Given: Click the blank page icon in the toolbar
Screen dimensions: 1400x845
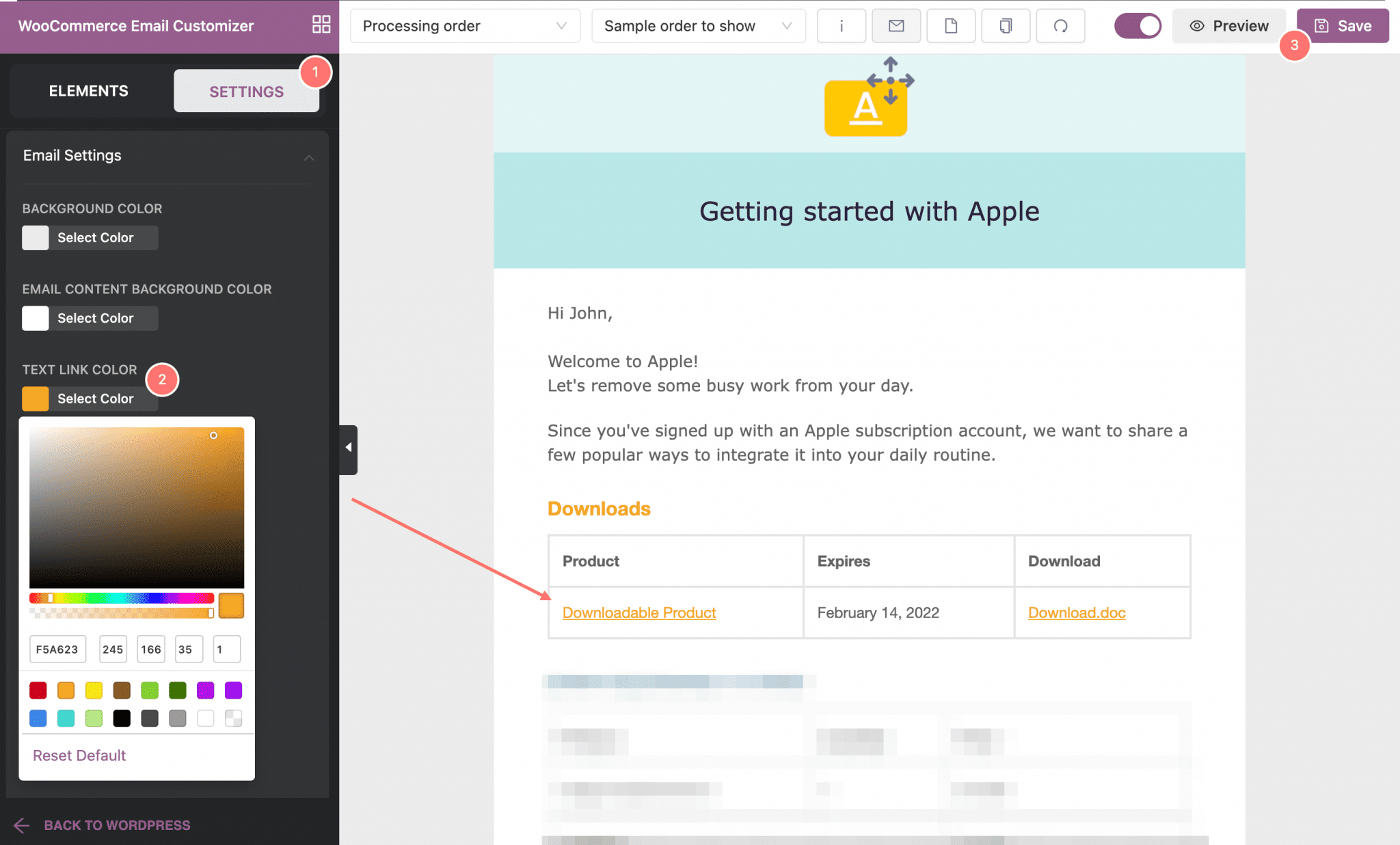Looking at the screenshot, I should [x=951, y=26].
